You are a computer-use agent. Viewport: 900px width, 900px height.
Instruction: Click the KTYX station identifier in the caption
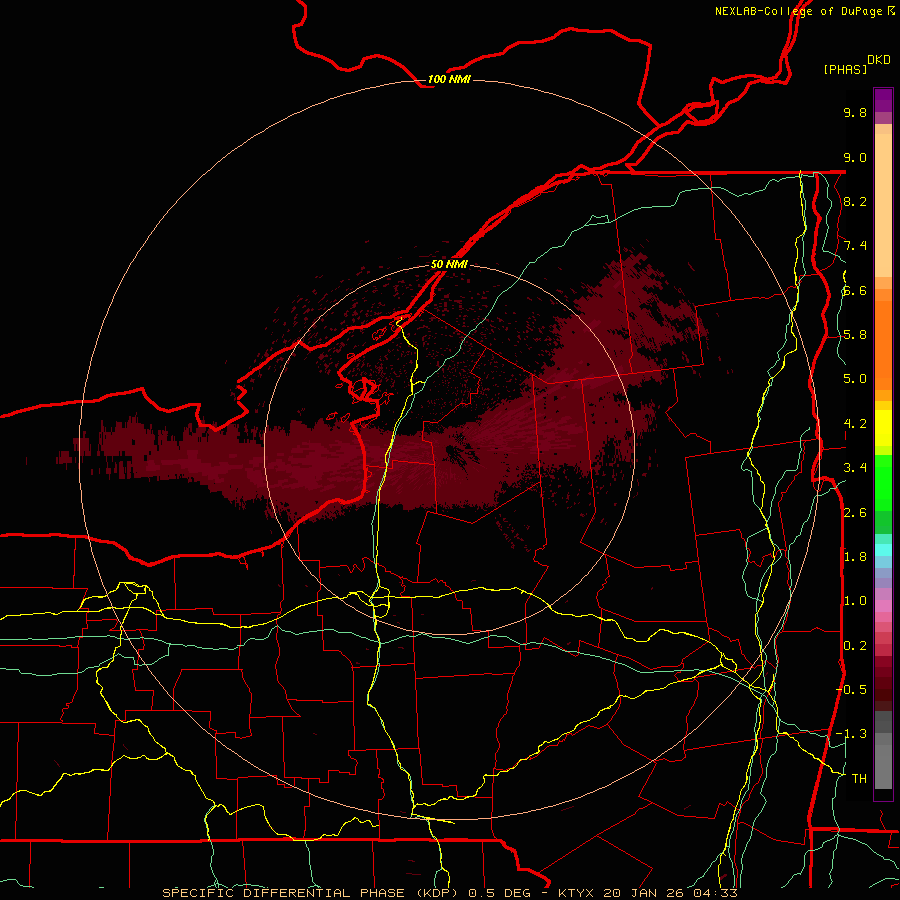575,893
